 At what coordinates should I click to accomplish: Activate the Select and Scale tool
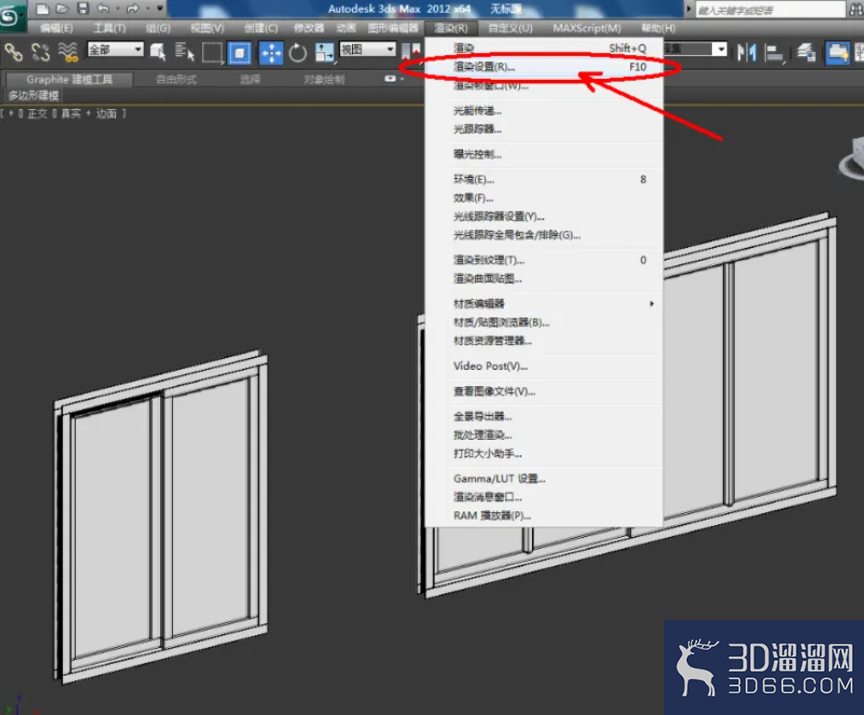(324, 53)
